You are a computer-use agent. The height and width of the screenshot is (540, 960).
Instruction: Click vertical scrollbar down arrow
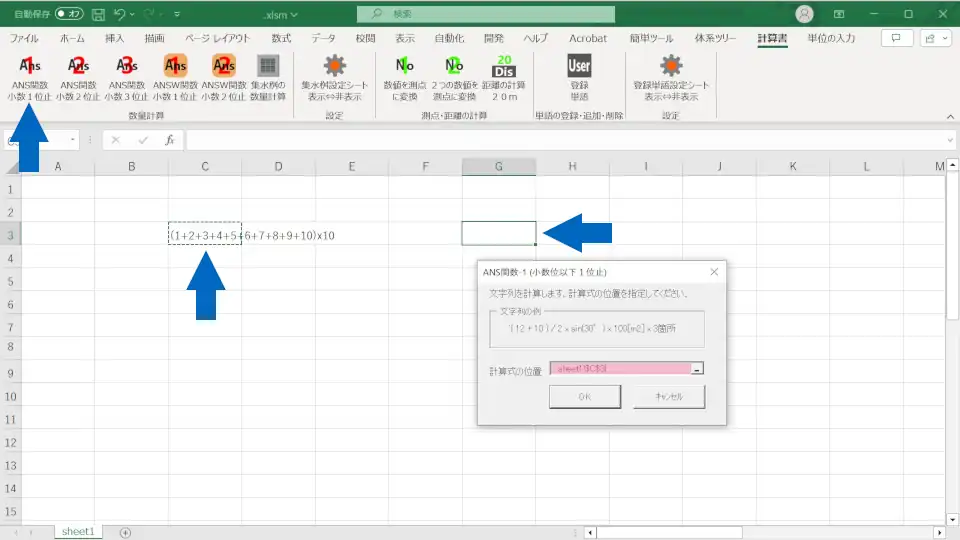[952, 520]
